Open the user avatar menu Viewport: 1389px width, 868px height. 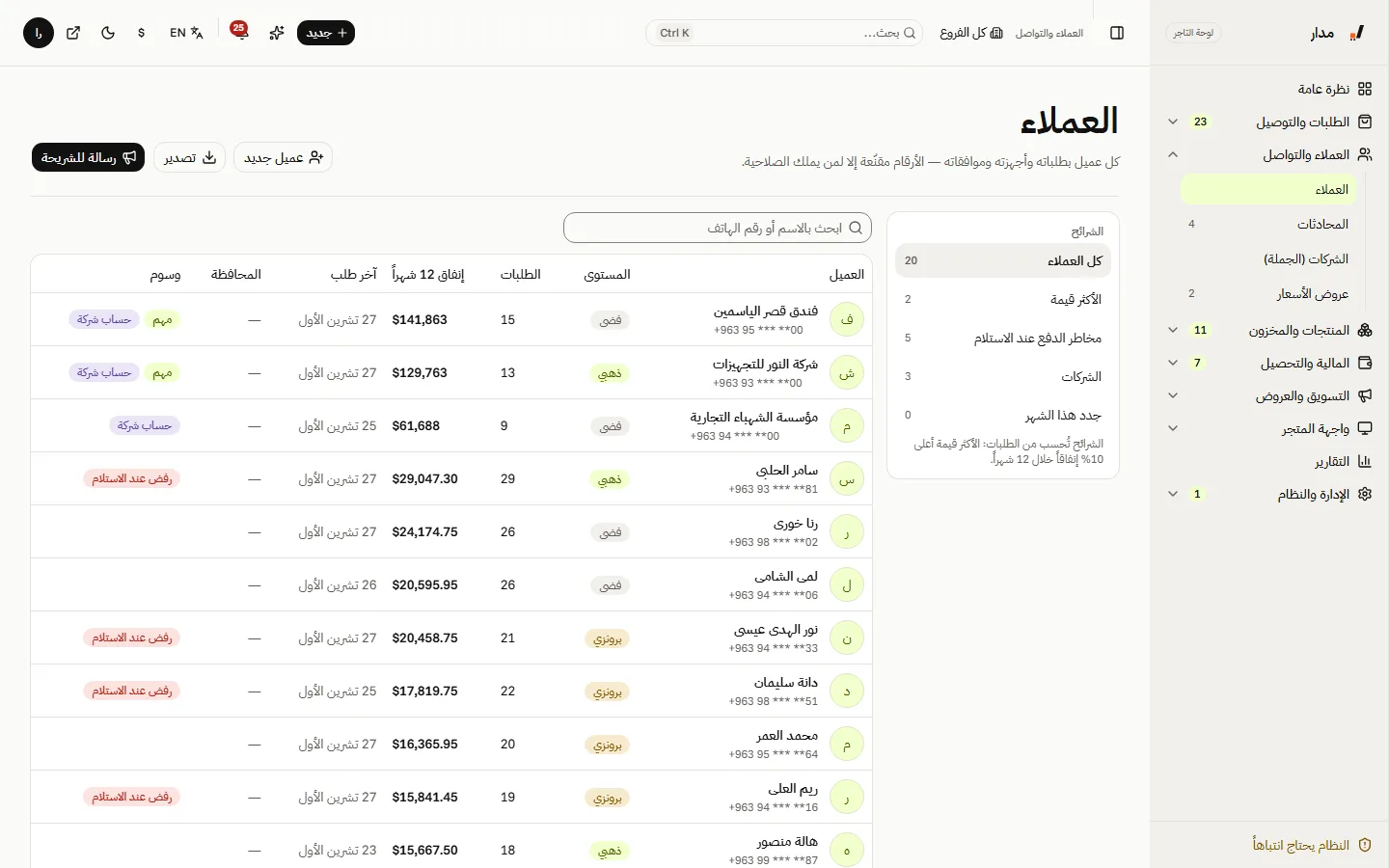click(39, 33)
